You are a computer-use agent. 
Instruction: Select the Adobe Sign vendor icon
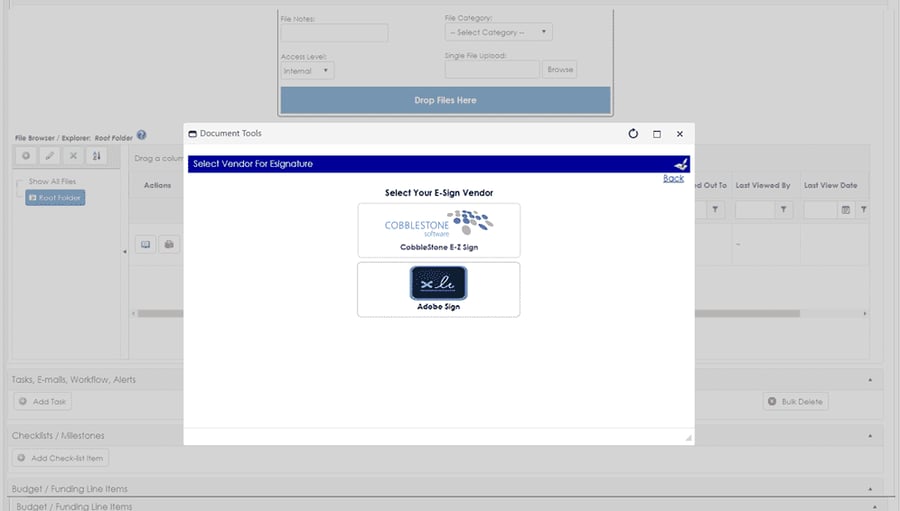coord(439,282)
